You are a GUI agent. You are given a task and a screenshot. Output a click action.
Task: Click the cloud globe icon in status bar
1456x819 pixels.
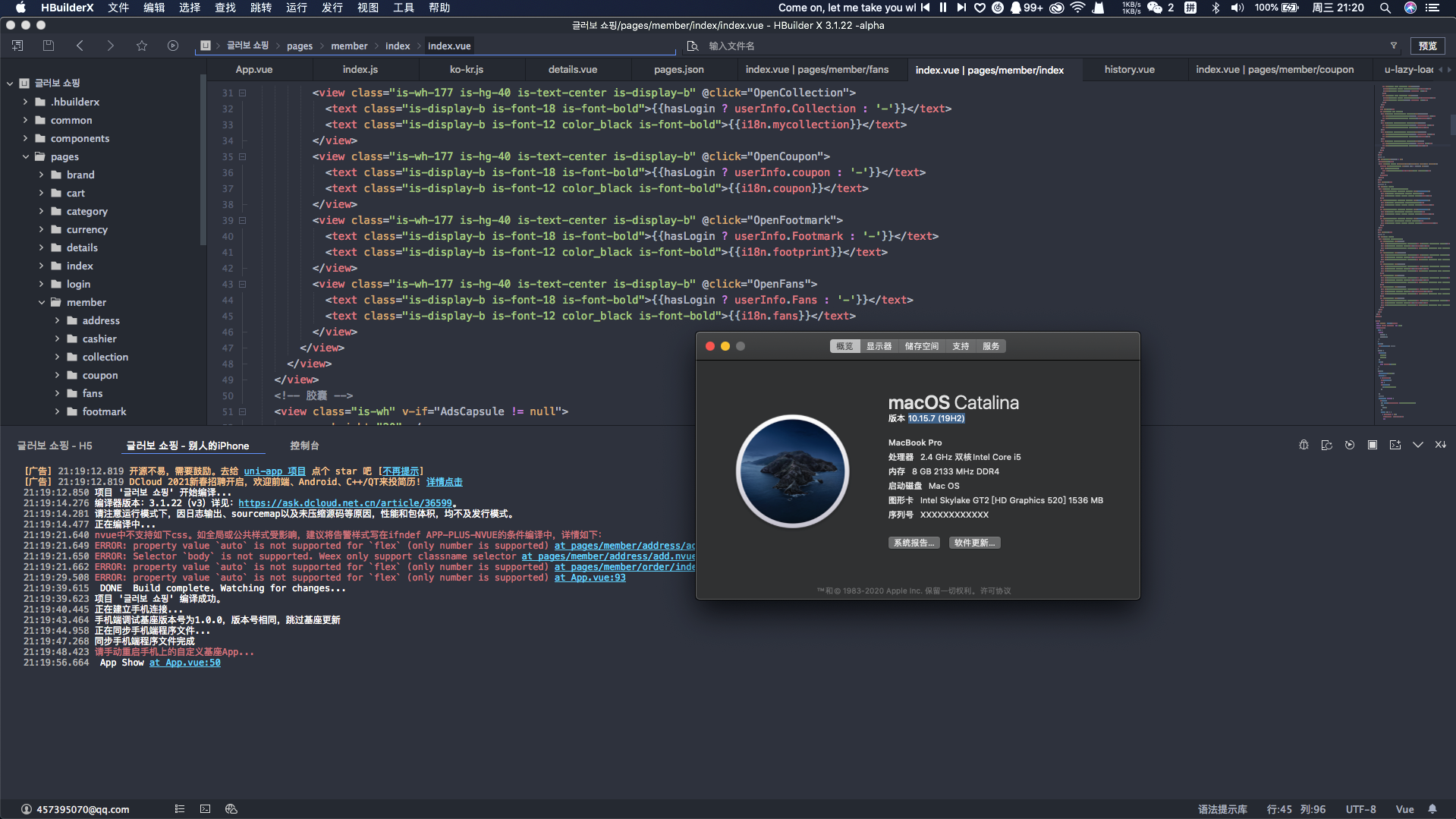[231, 809]
